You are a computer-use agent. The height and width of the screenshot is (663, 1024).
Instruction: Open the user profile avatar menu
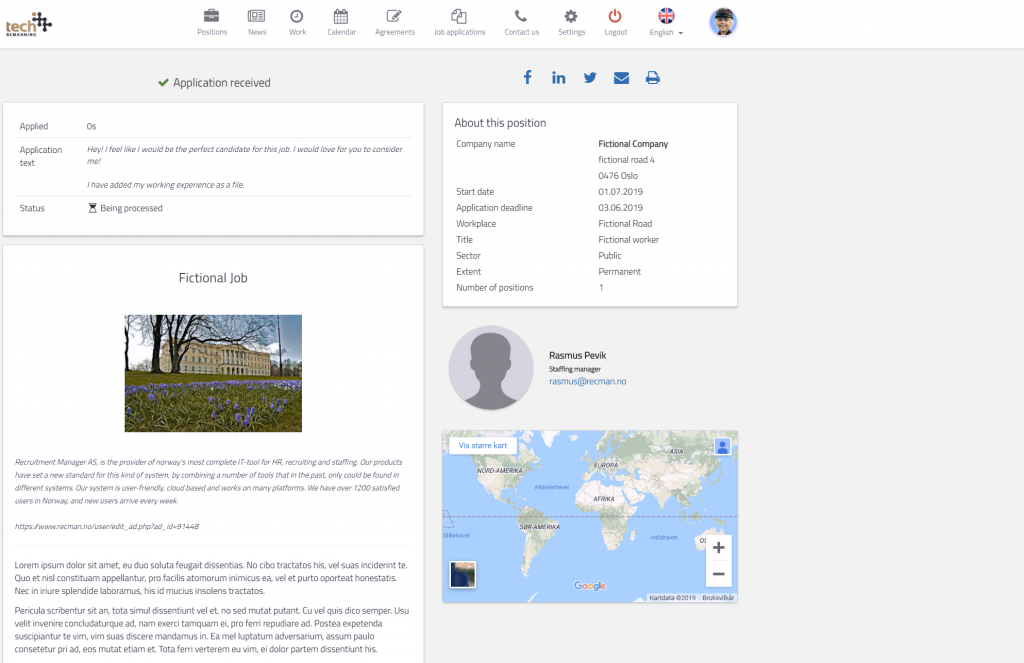(722, 22)
